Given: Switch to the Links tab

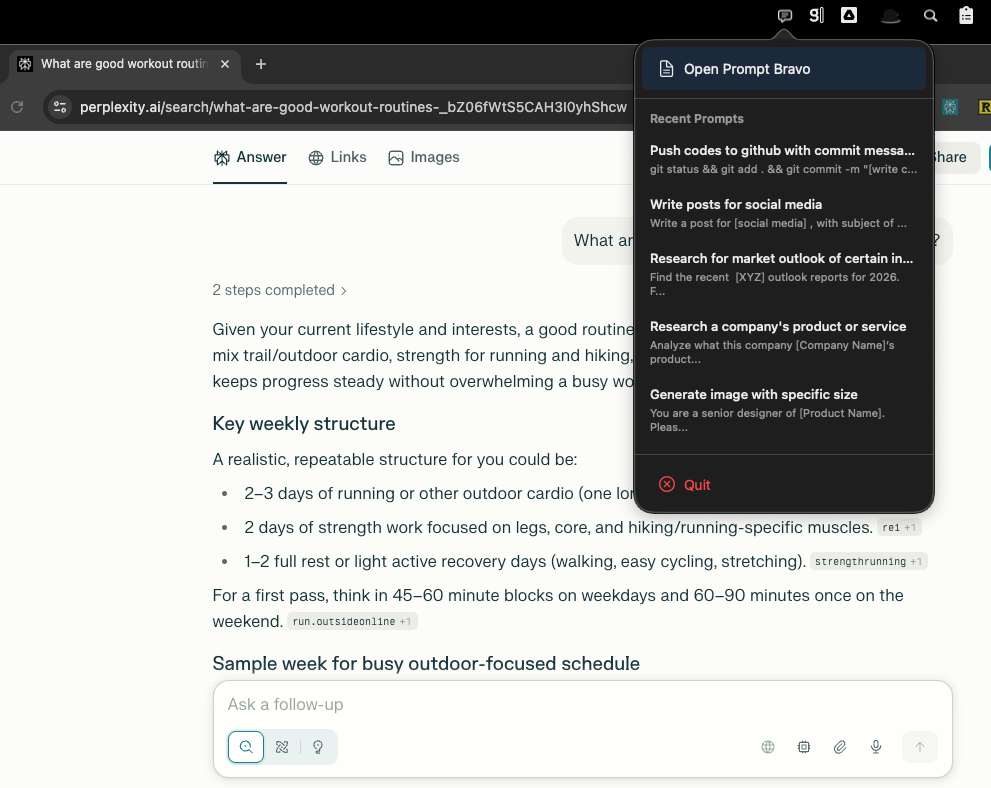Looking at the screenshot, I should (x=337, y=157).
